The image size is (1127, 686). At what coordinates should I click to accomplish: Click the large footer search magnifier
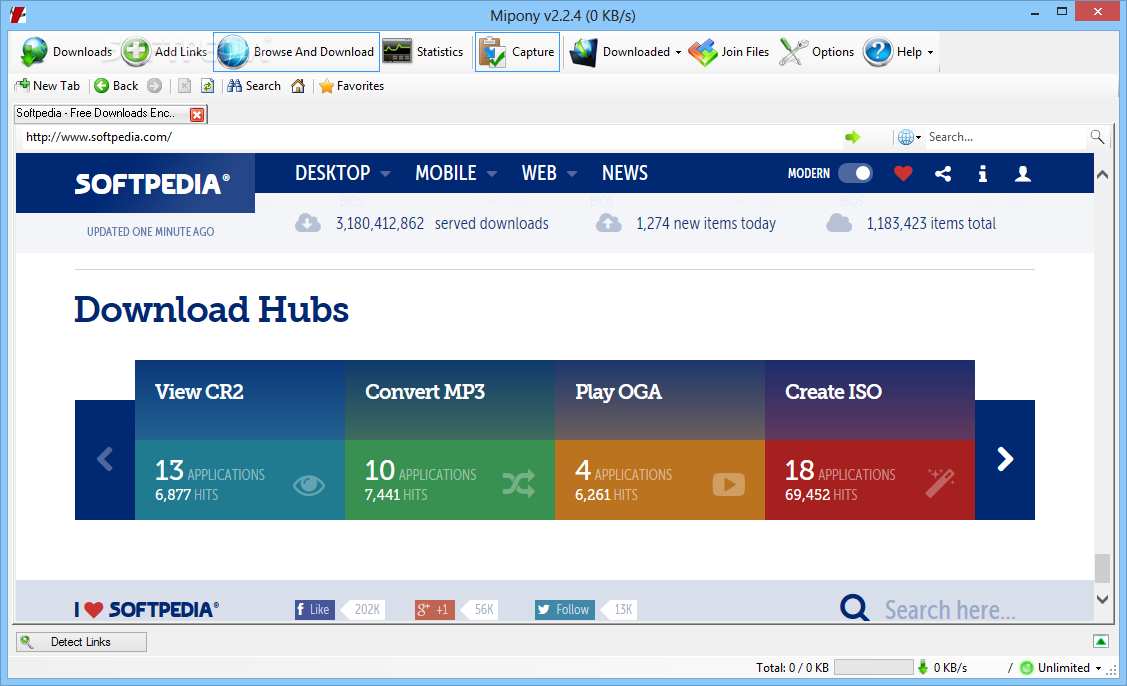[855, 608]
